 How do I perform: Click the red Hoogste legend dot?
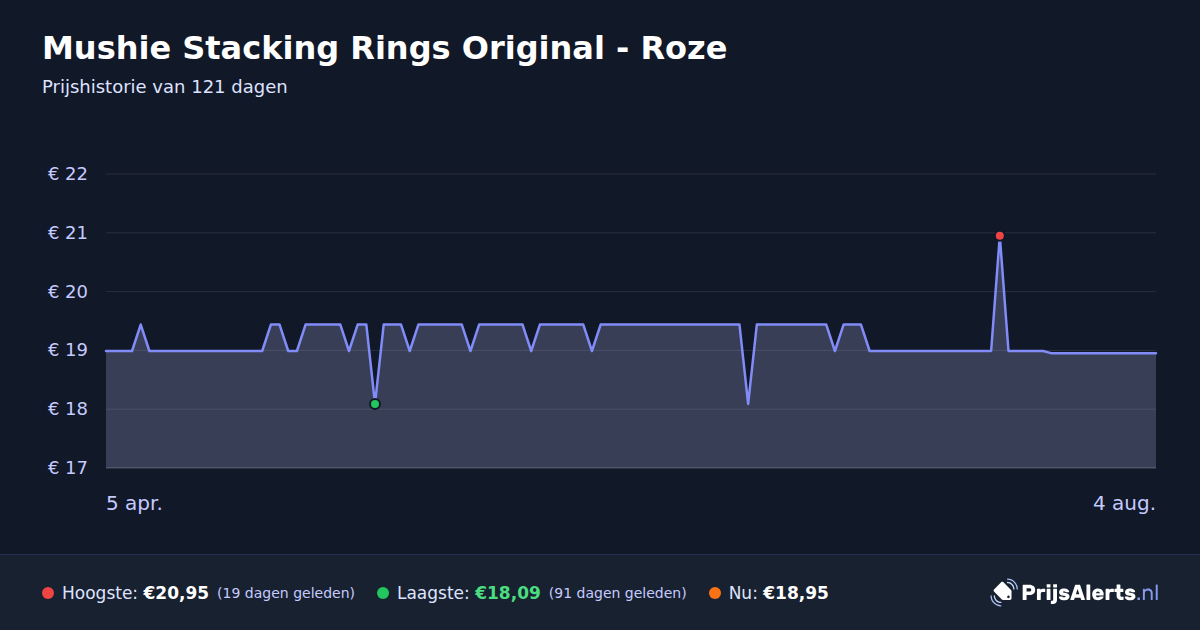48,593
